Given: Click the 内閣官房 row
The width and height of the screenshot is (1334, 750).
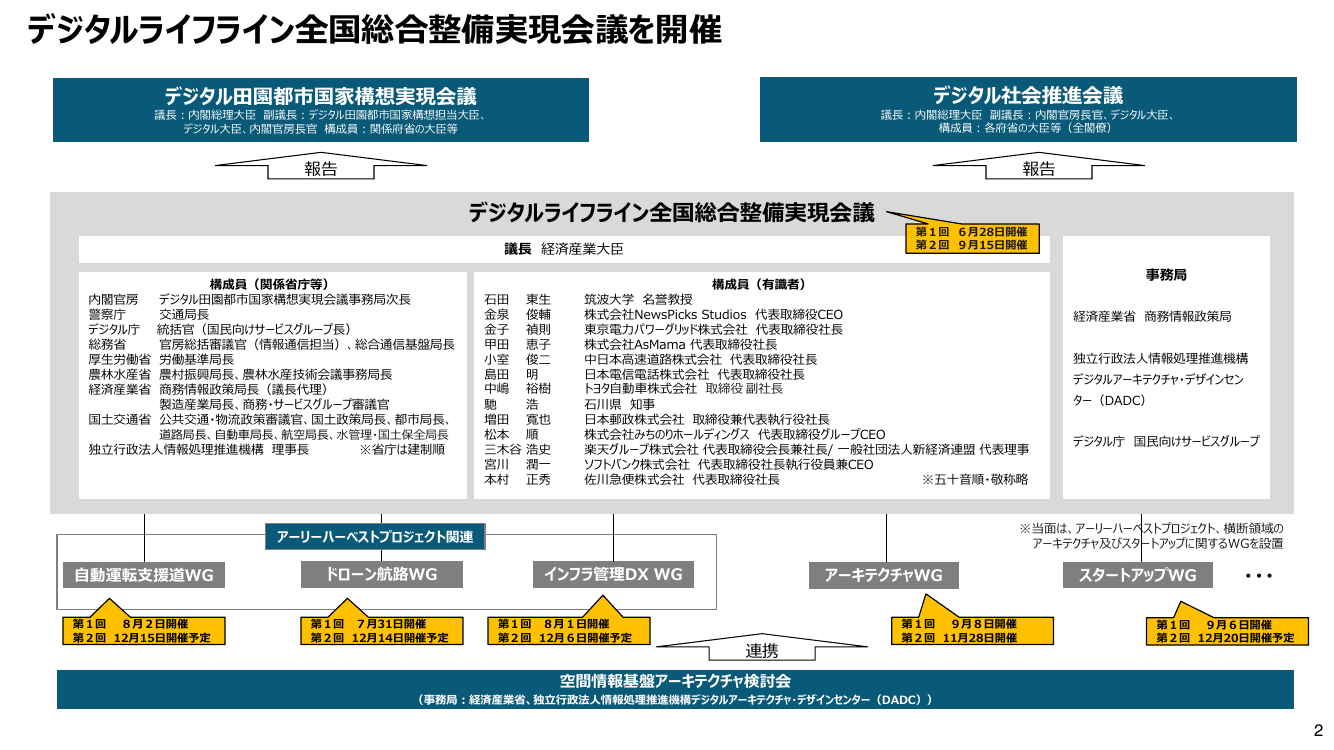Looking at the screenshot, I should point(250,299).
